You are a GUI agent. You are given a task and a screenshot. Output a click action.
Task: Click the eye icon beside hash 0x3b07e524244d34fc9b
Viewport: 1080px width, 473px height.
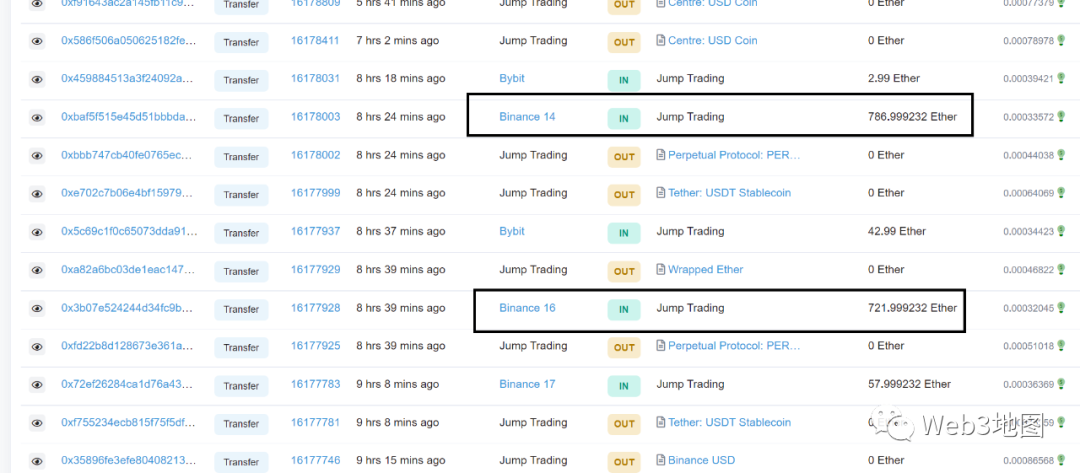pyautogui.click(x=37, y=309)
